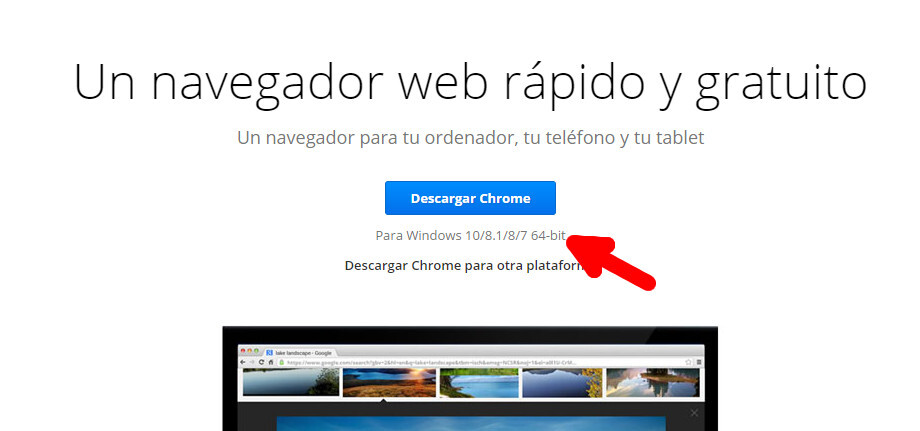
Task: Click the back arrow in the laptop browser
Action: 243,362
